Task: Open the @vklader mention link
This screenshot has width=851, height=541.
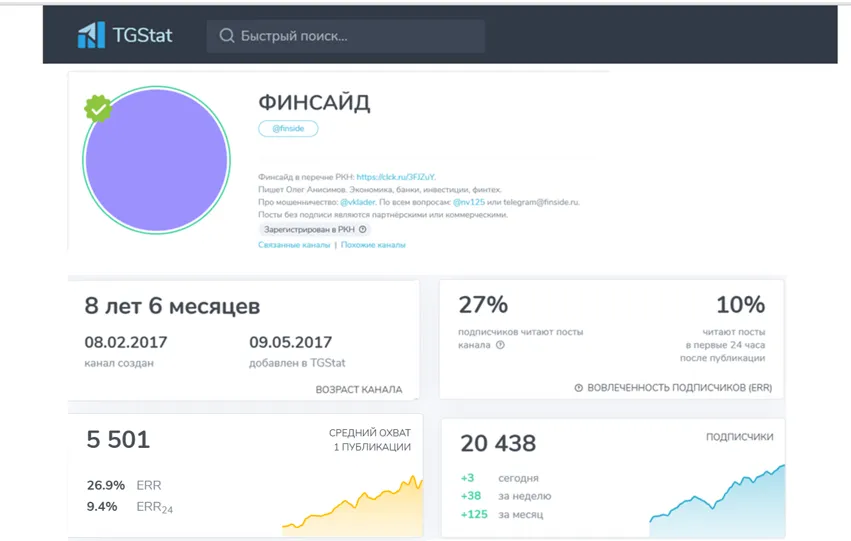Action: click(x=358, y=202)
